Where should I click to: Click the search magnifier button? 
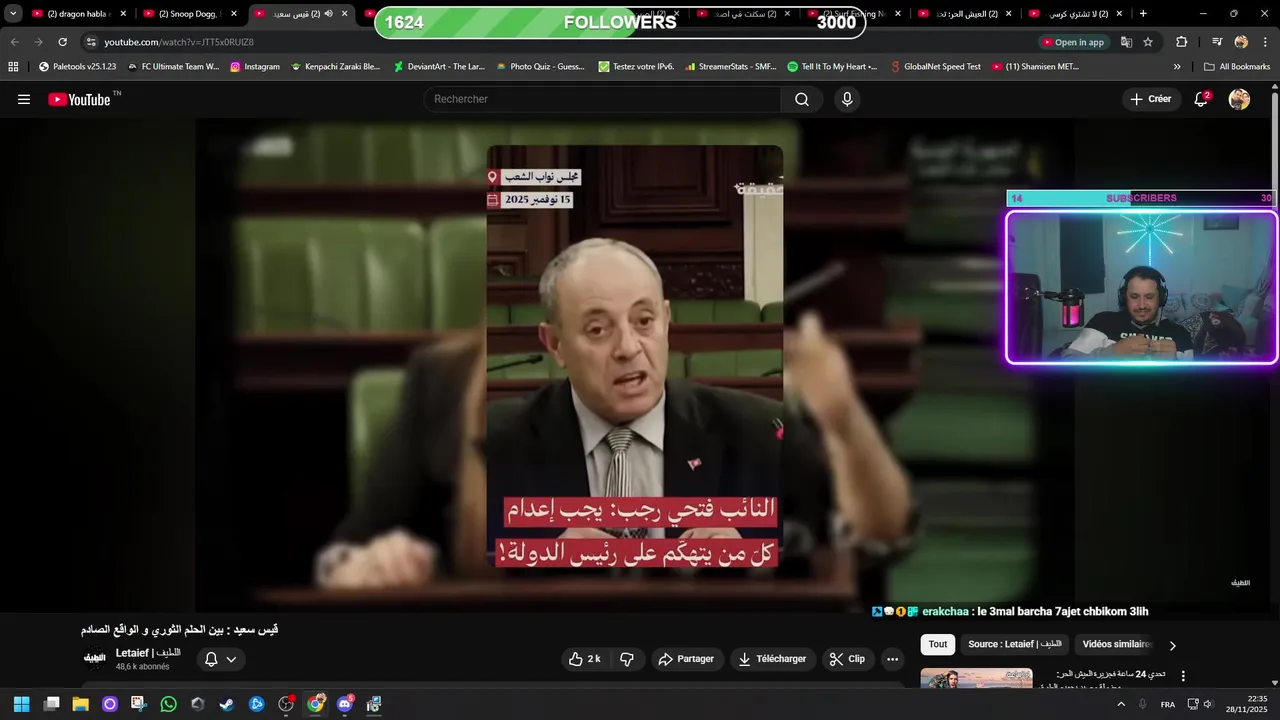802,99
